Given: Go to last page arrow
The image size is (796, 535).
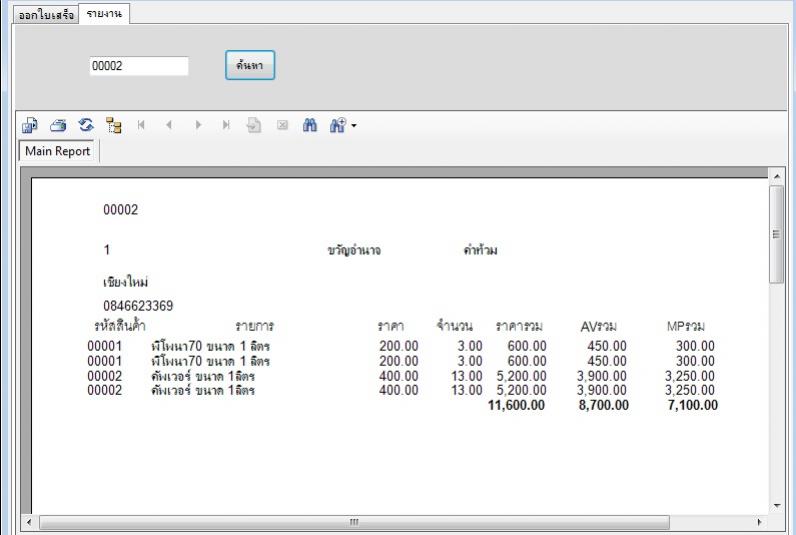Looking at the screenshot, I should [x=226, y=125].
